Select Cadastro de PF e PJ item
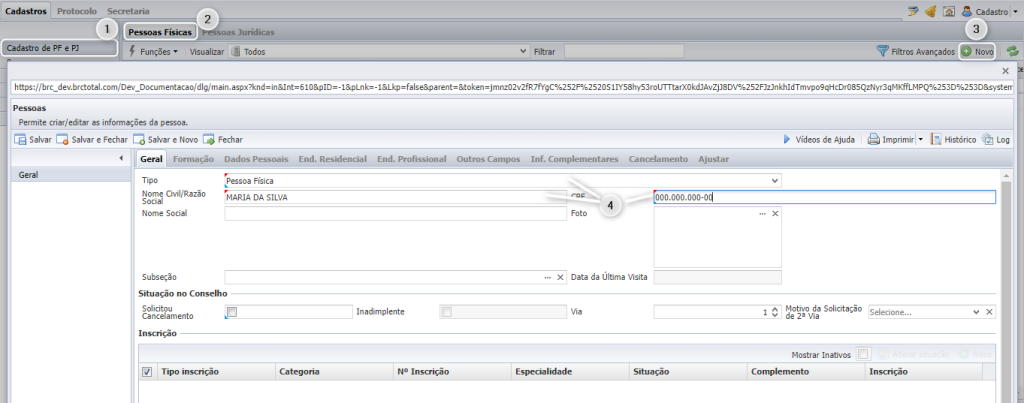Image resolution: width=1024 pixels, height=403 pixels. 59,48
